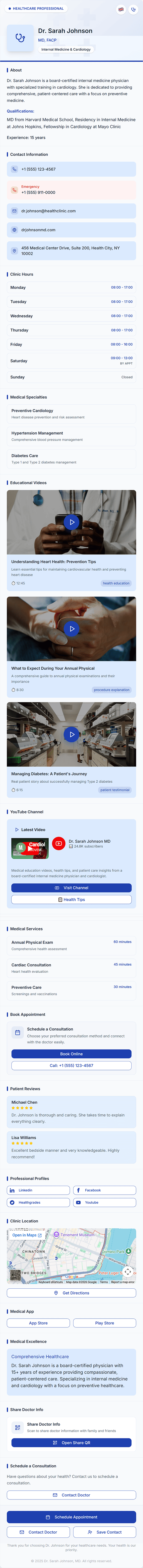Open the Health Tips playlist button

71,900
